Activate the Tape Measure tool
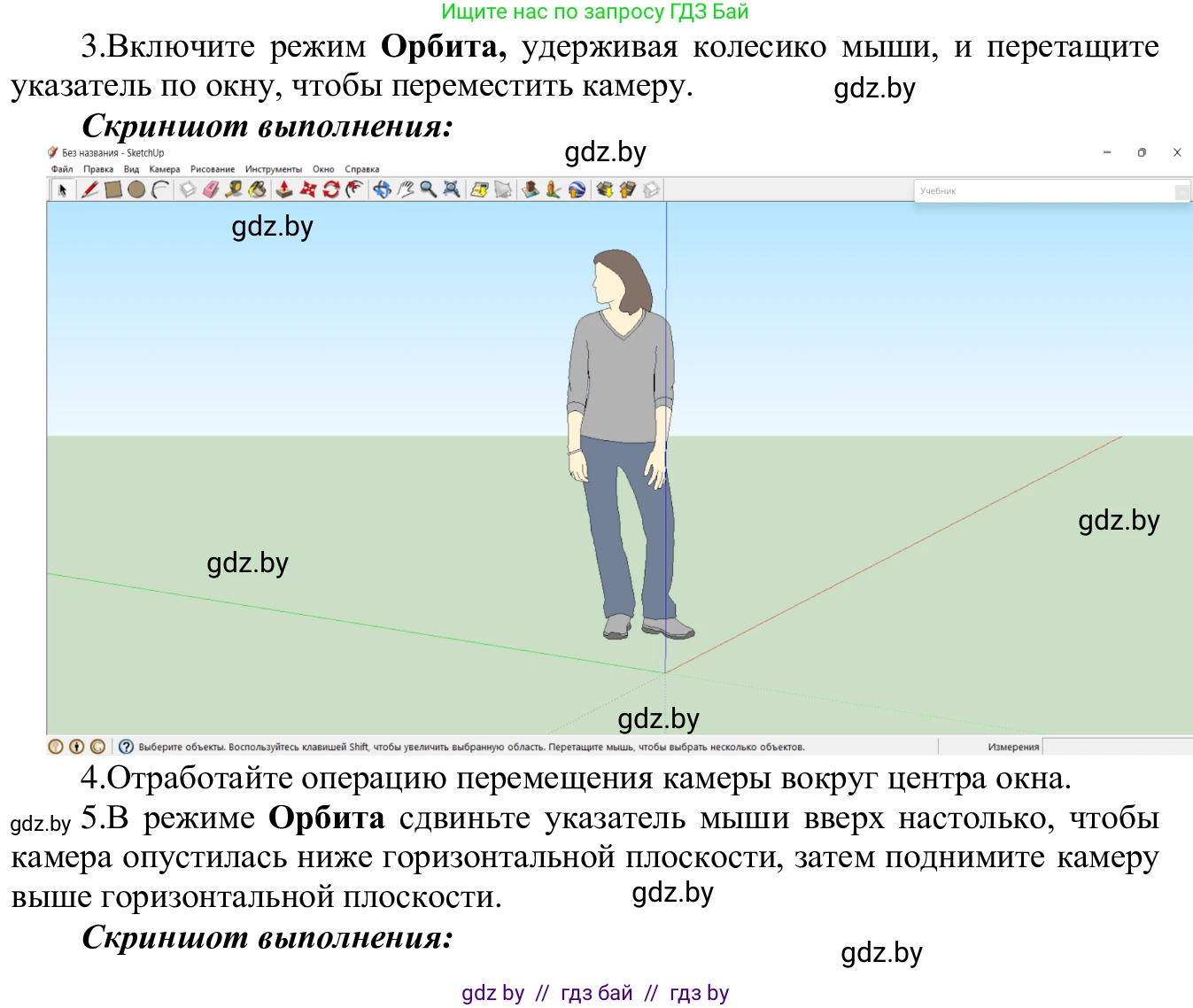This screenshot has height=1008, width=1193. click(234, 190)
